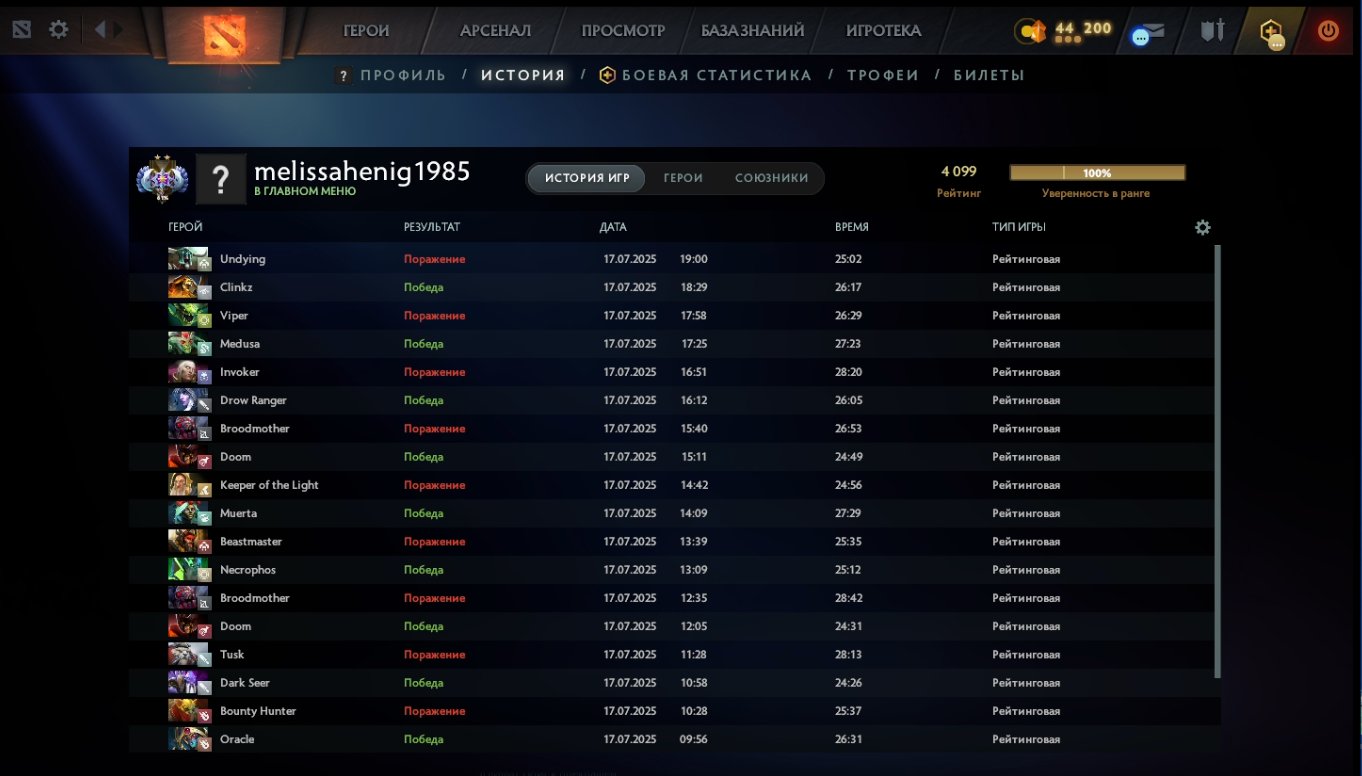Click the Necrophos hero portrait
Viewport: 1362px width, 776px height.
(189, 570)
